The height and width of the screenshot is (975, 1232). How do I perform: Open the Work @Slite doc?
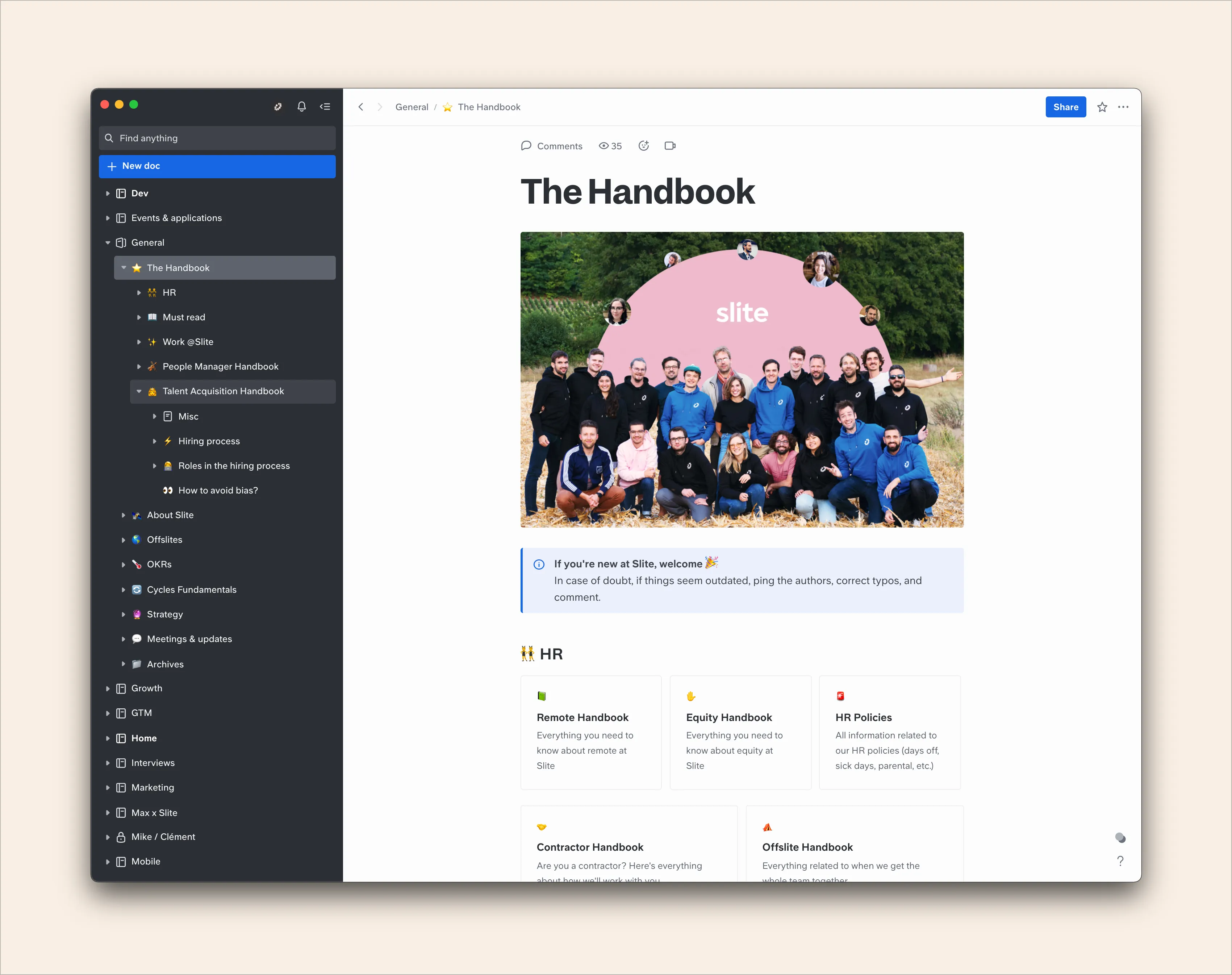coord(188,342)
